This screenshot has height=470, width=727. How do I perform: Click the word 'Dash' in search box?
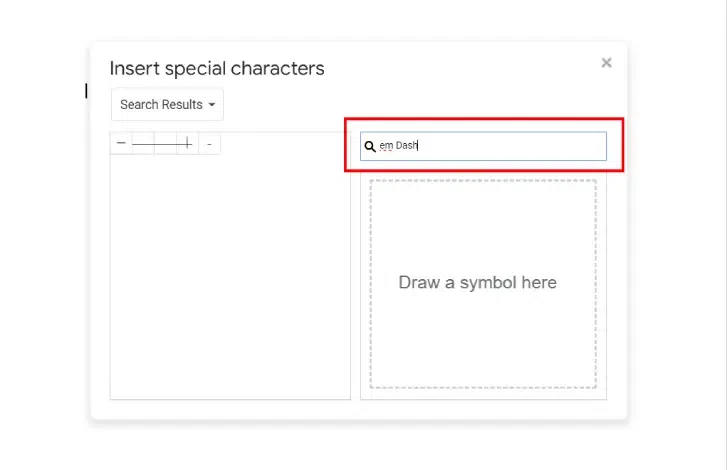406,146
